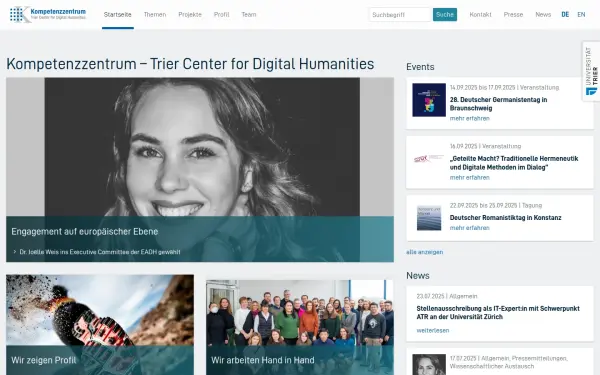Select the main page title heading
The height and width of the screenshot is (375, 600).
[x=190, y=64]
